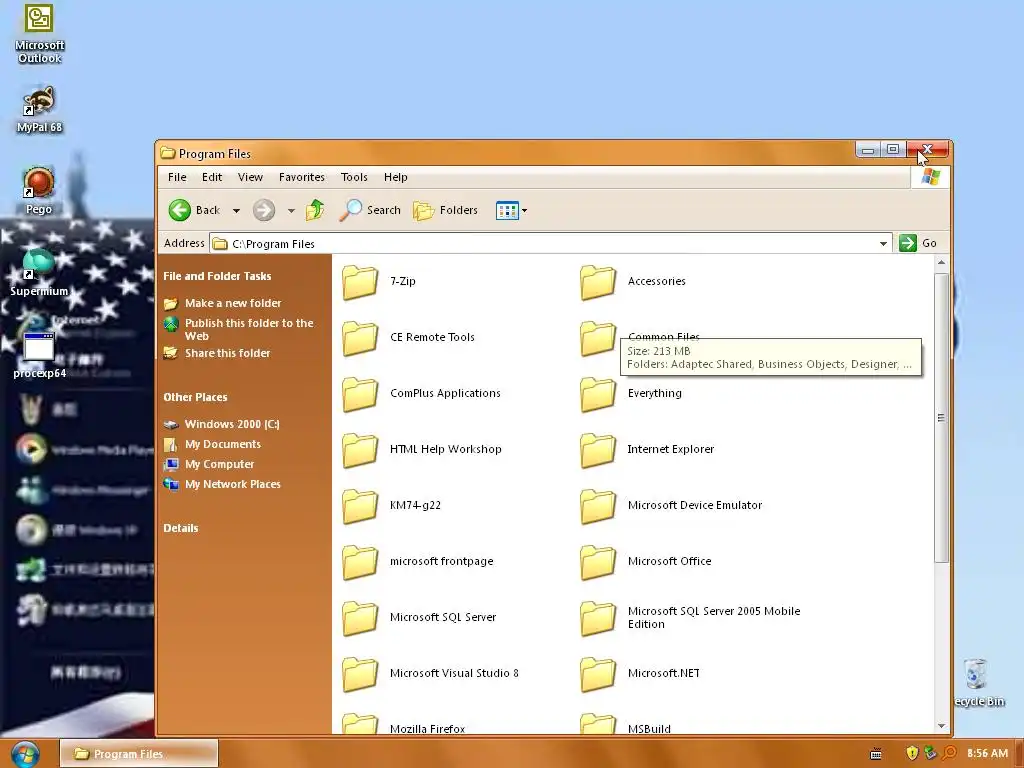Select the ComPlus Applications folder
This screenshot has width=1024, height=768.
tap(421, 394)
